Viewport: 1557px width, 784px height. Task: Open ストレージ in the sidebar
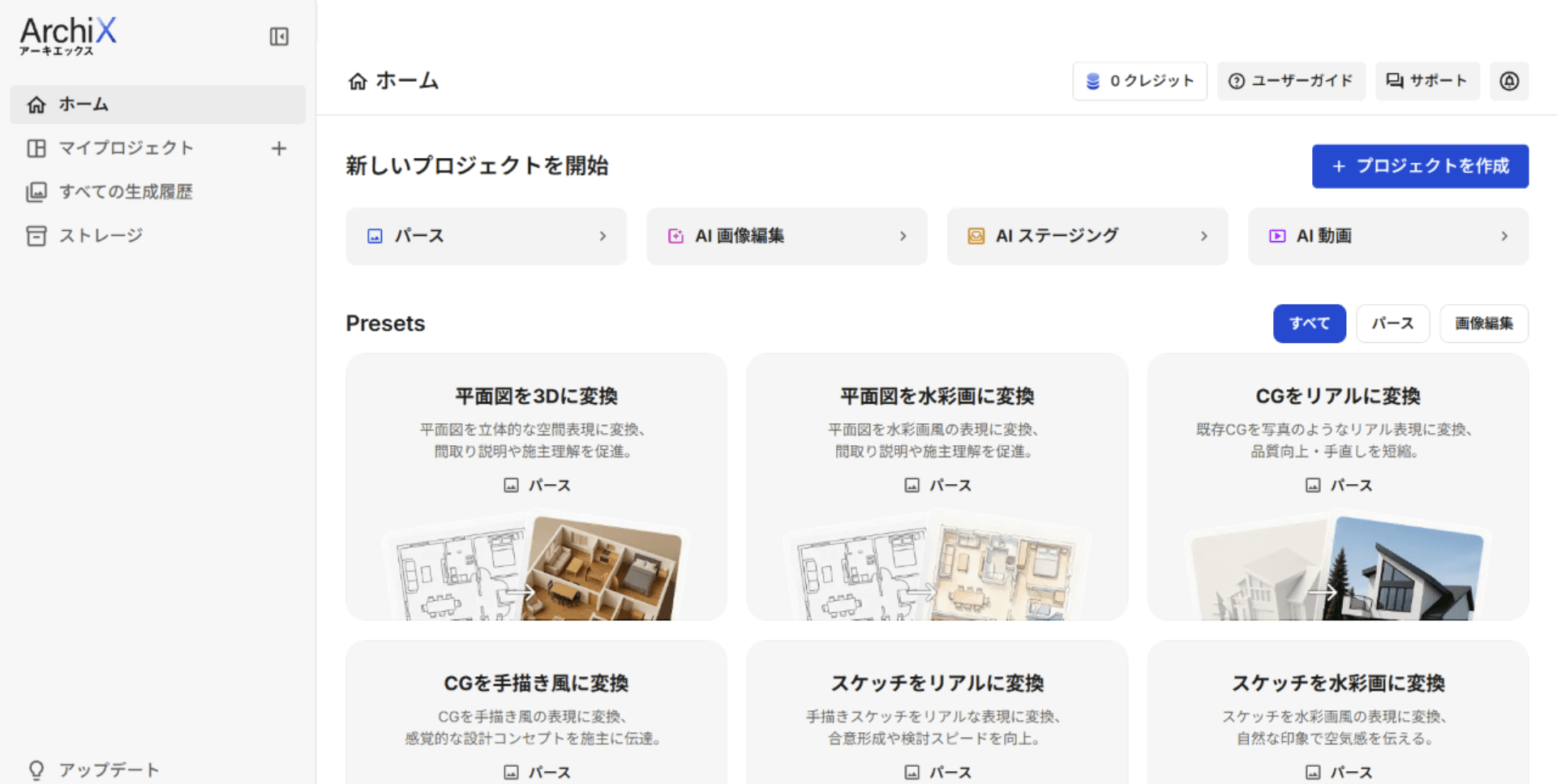157,236
